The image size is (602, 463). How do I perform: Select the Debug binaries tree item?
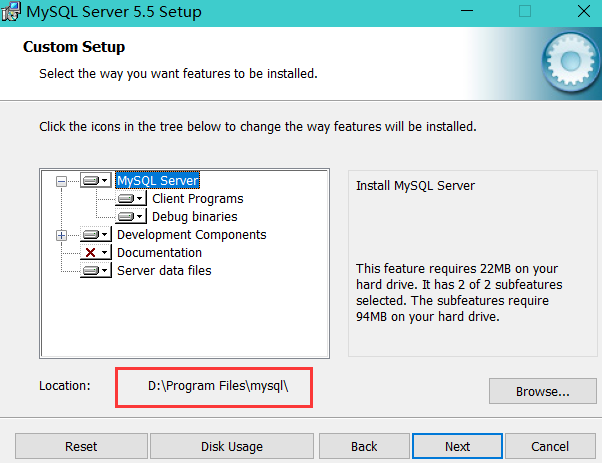(195, 217)
